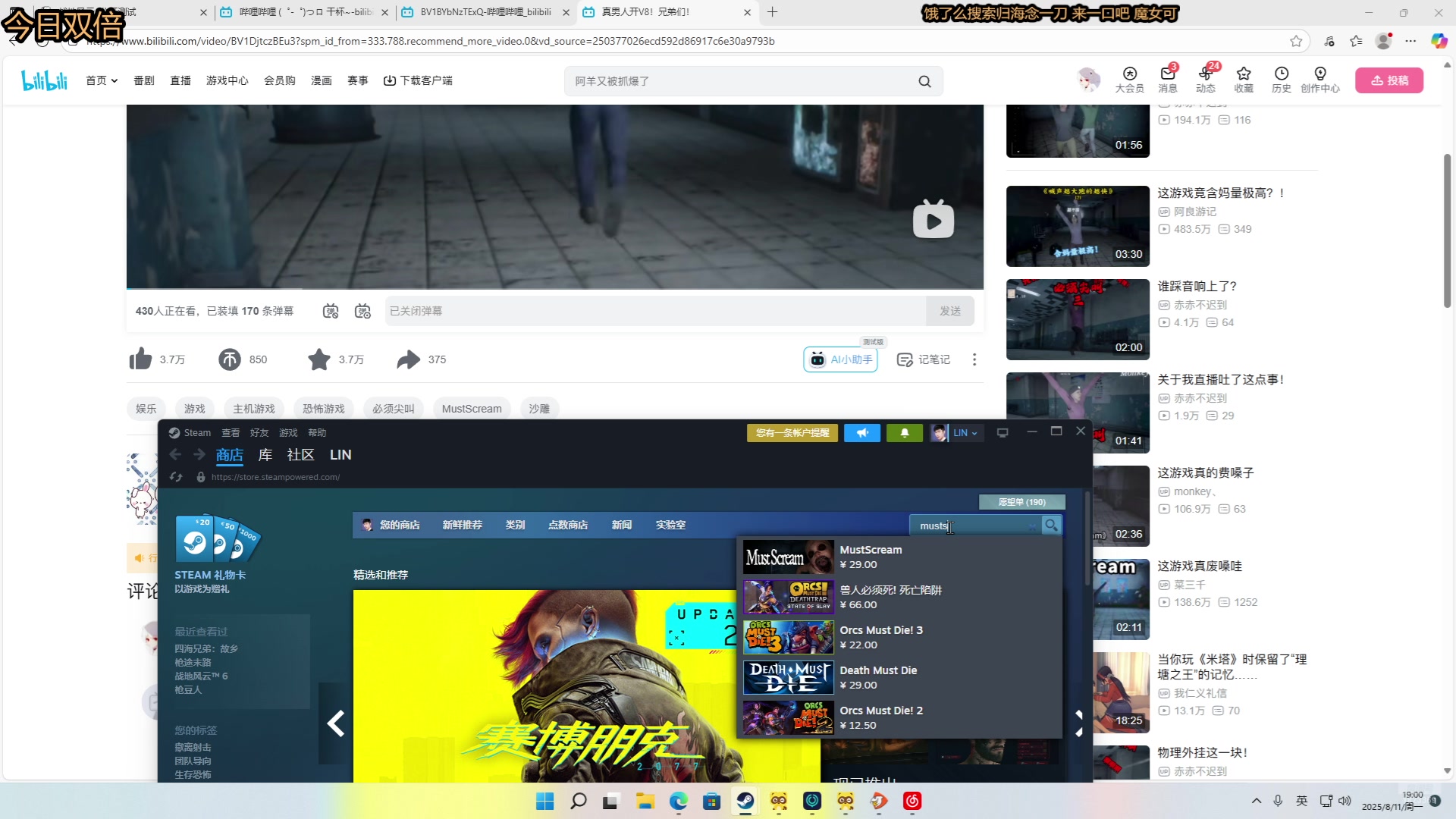Open 下载客户端 link in bilibili nav
Image resolution: width=1456 pixels, height=819 pixels.
tap(418, 80)
